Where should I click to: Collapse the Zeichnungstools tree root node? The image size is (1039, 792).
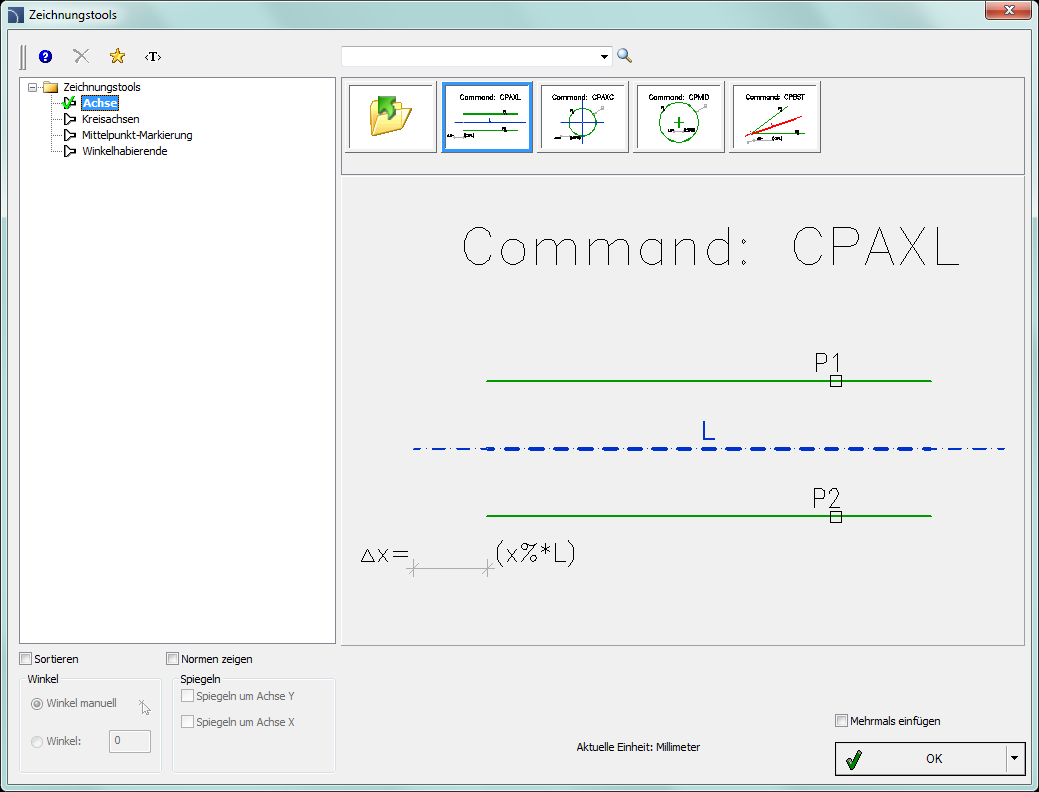(33, 87)
